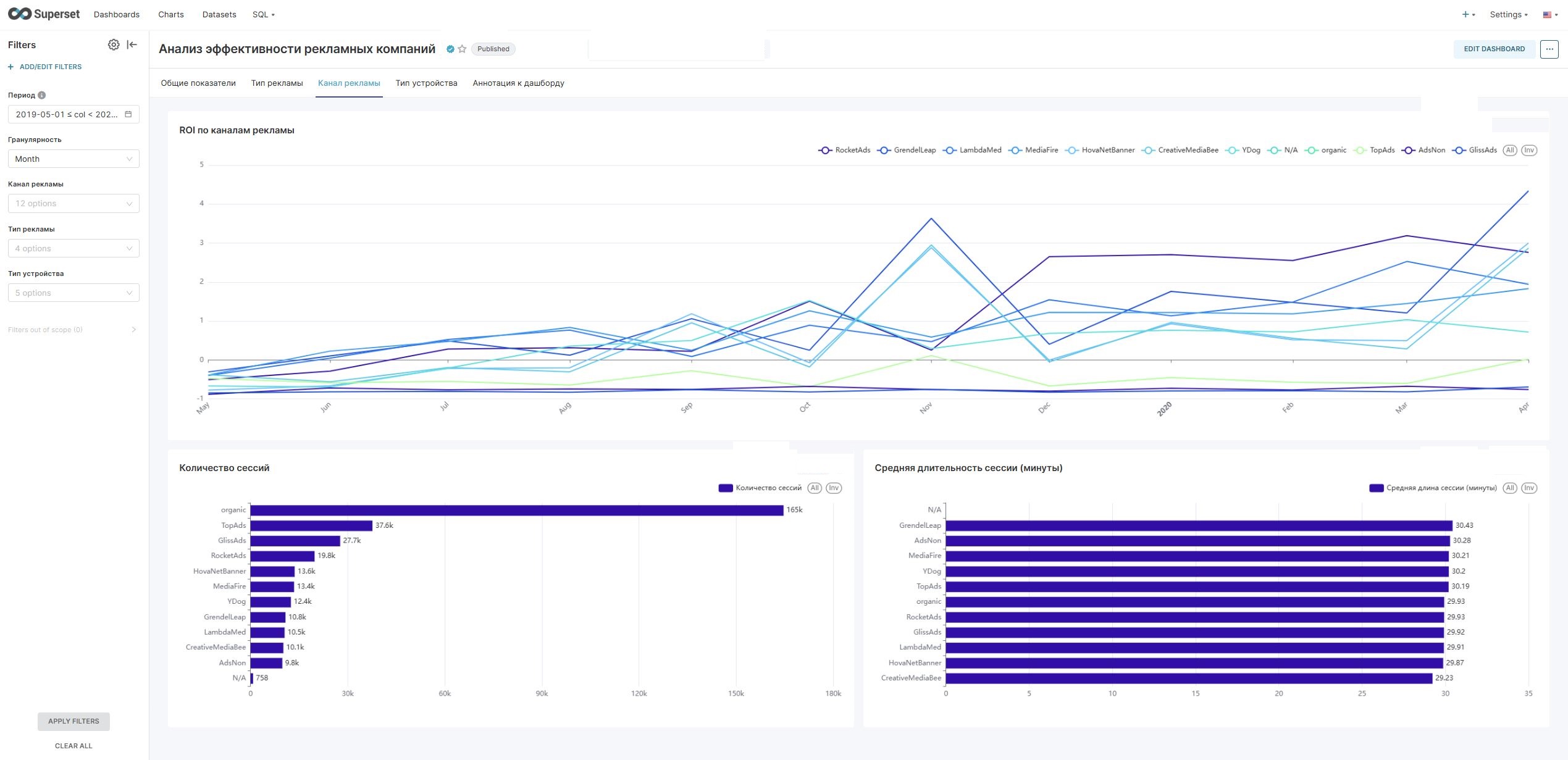Screen dimensions: 1568x760
Task: Click the Количество сессий legend color swatch
Action: [725, 488]
